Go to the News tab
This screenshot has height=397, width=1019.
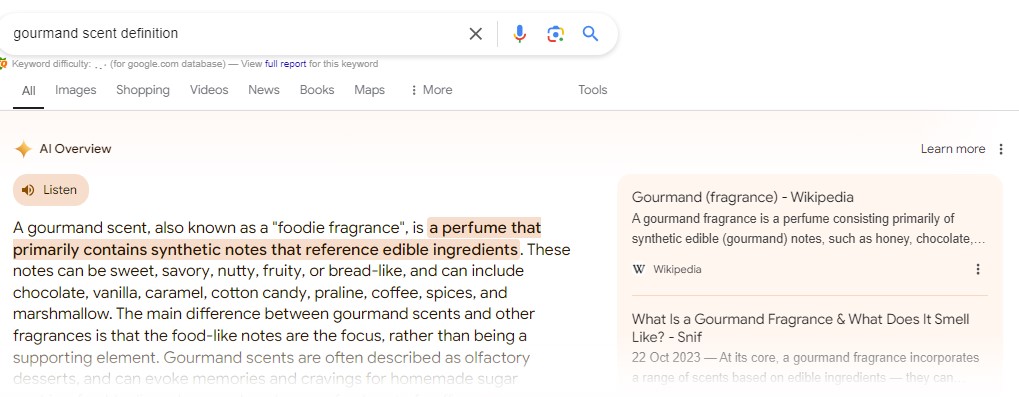coord(264,90)
